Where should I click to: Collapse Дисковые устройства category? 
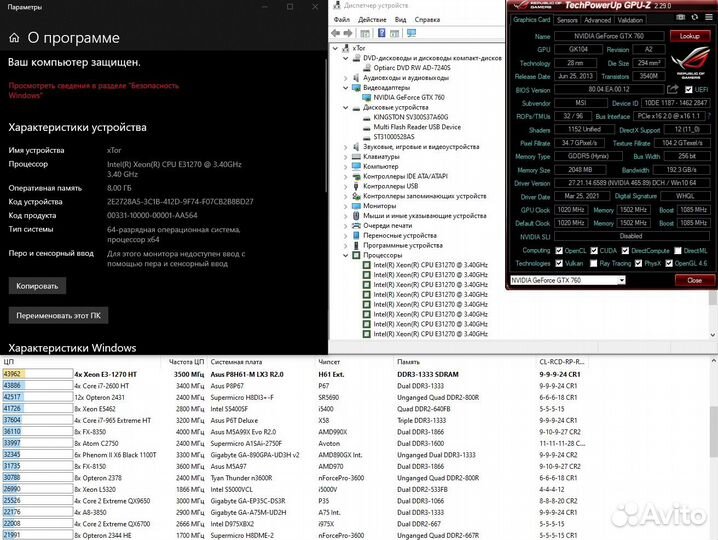pyautogui.click(x=346, y=108)
